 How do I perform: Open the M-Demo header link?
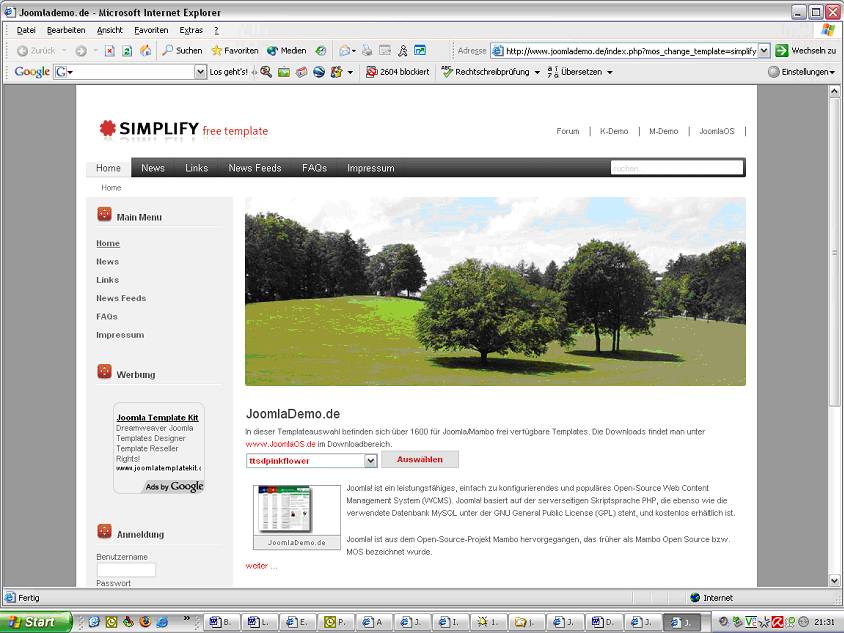(x=664, y=131)
